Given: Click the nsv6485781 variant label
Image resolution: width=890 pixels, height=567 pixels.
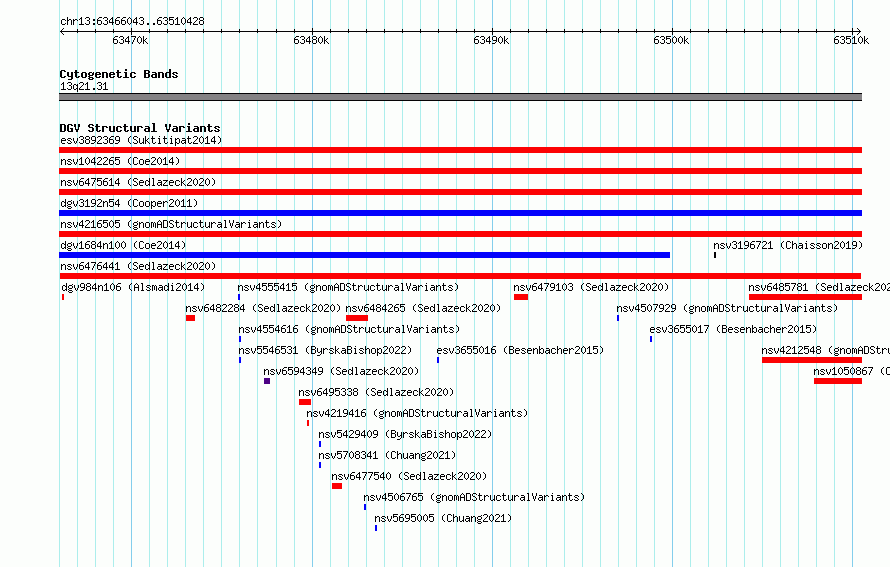Looking at the screenshot, I should tap(819, 287).
